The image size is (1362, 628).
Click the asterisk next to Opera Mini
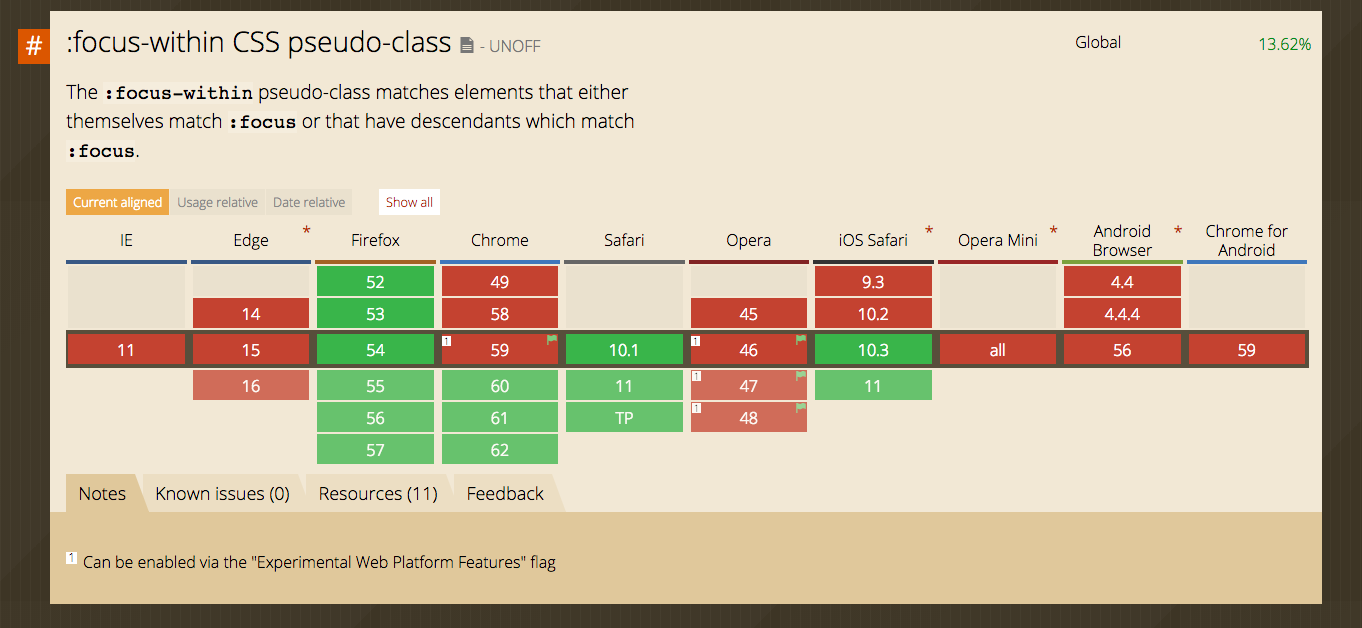1054,231
